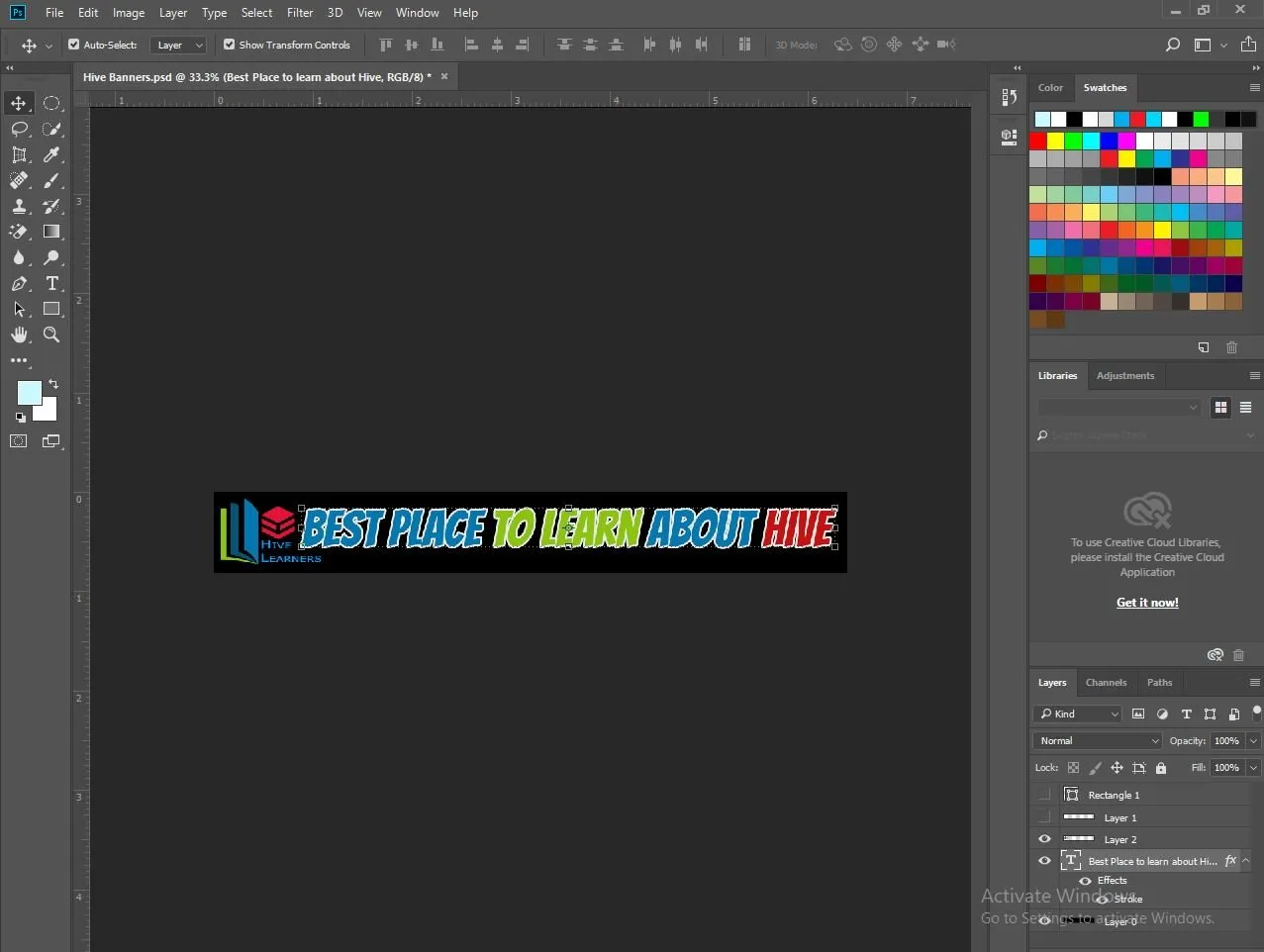Click the Get it now! link
Screen dimensions: 1264x952
(x=1147, y=602)
